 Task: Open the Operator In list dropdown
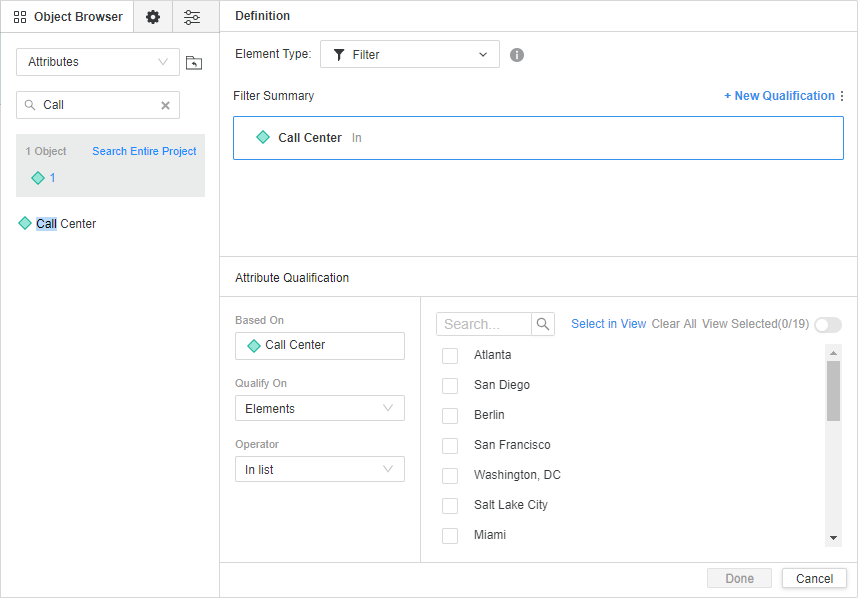click(x=320, y=469)
